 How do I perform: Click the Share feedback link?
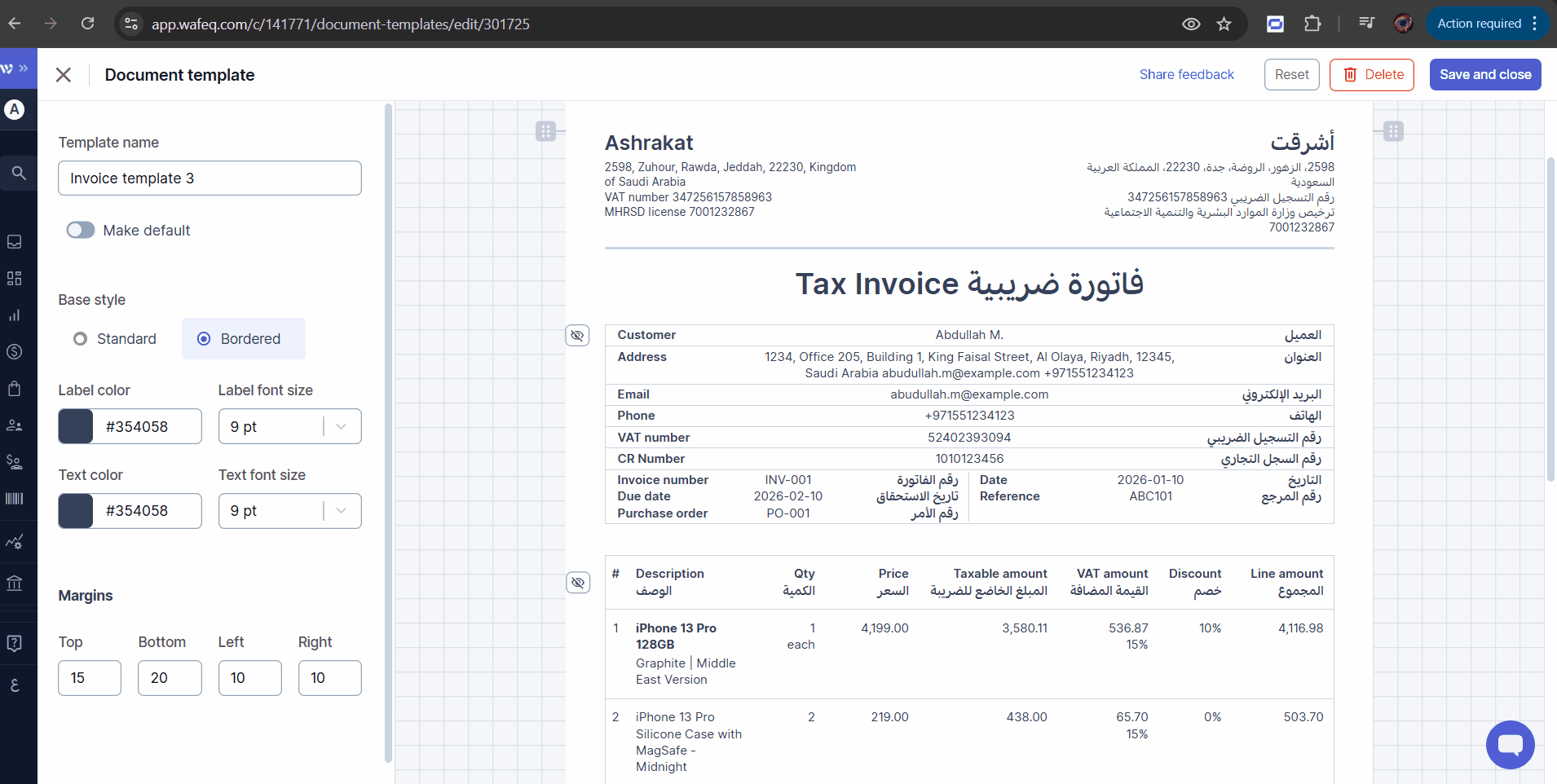click(x=1186, y=75)
